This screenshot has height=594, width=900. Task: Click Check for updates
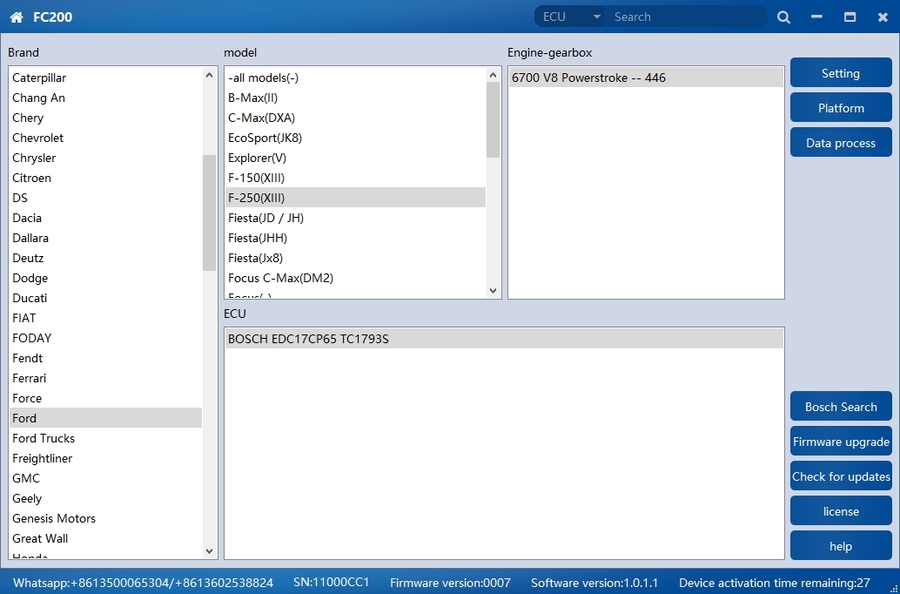[840, 477]
